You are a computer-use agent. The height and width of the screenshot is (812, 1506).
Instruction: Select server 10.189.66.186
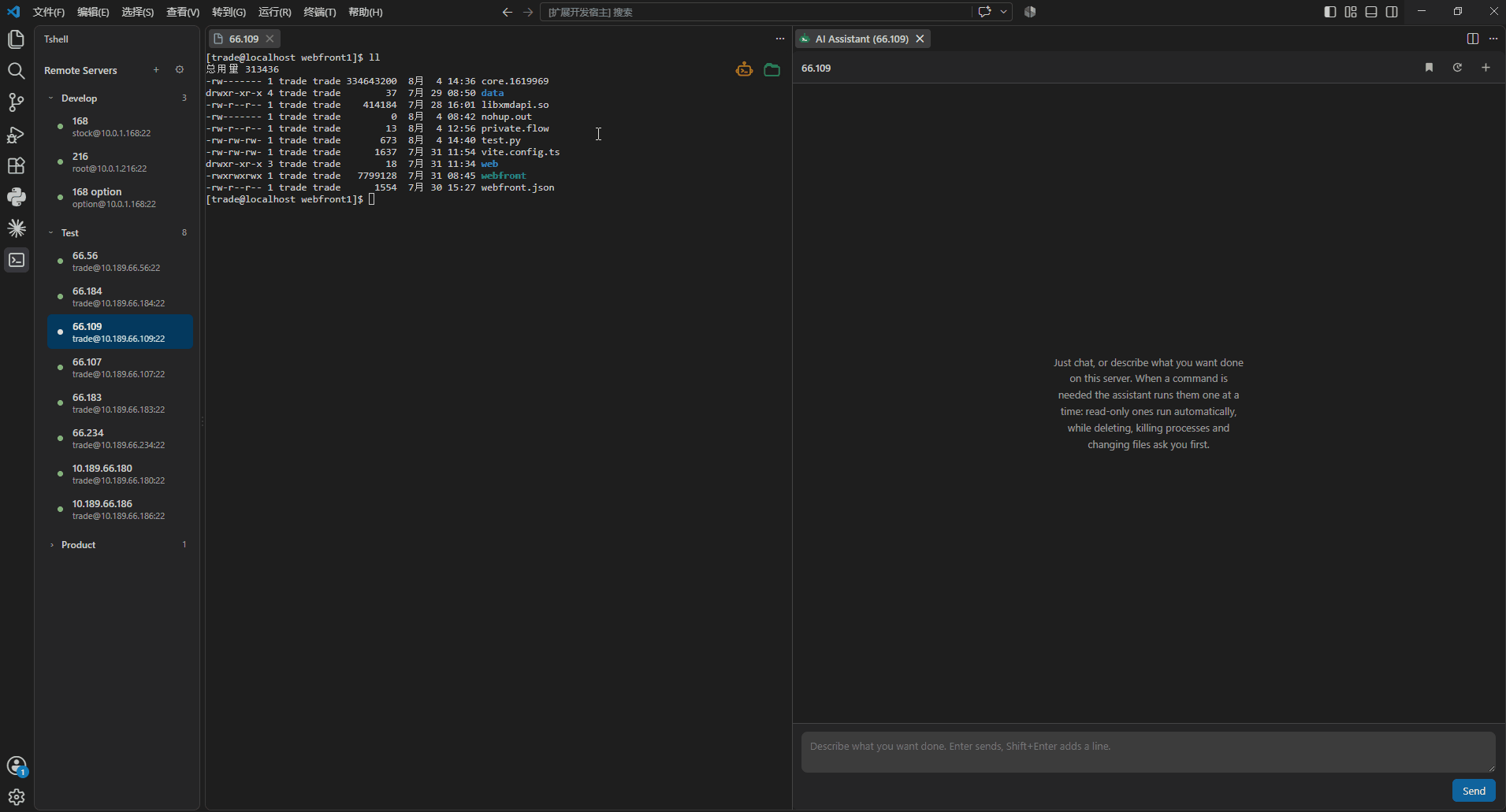(x=120, y=510)
